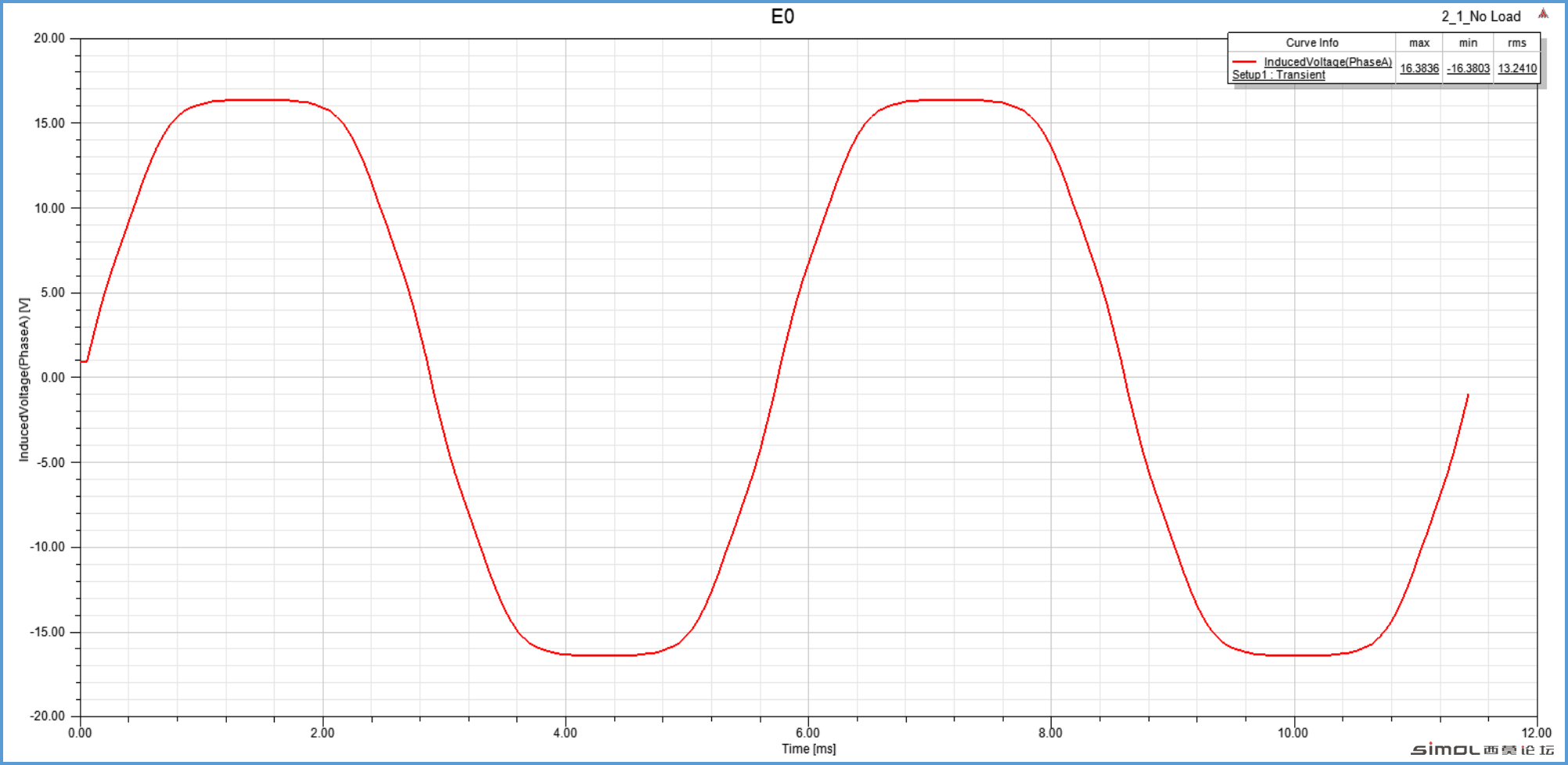Click the 2.00 X-axis tick label
1568x765 pixels.
[322, 733]
